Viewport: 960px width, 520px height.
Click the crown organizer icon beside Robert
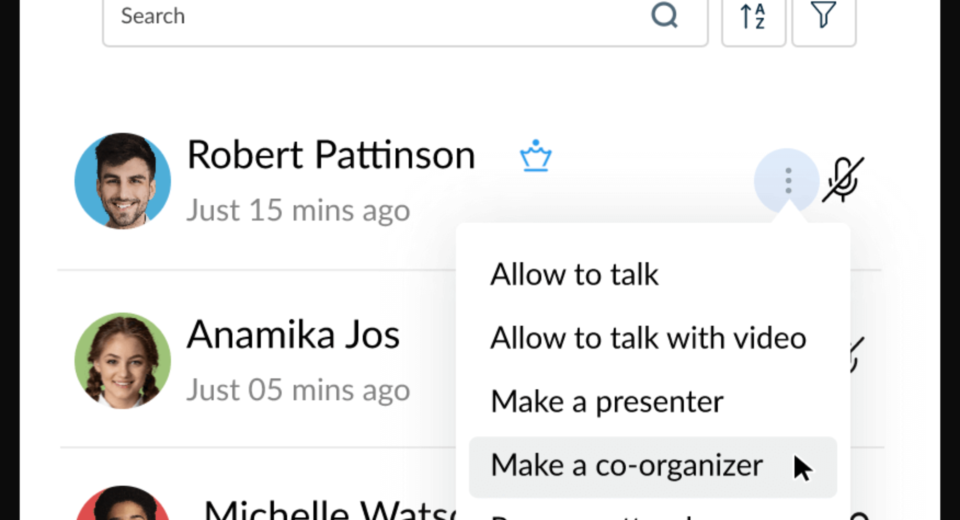click(536, 157)
